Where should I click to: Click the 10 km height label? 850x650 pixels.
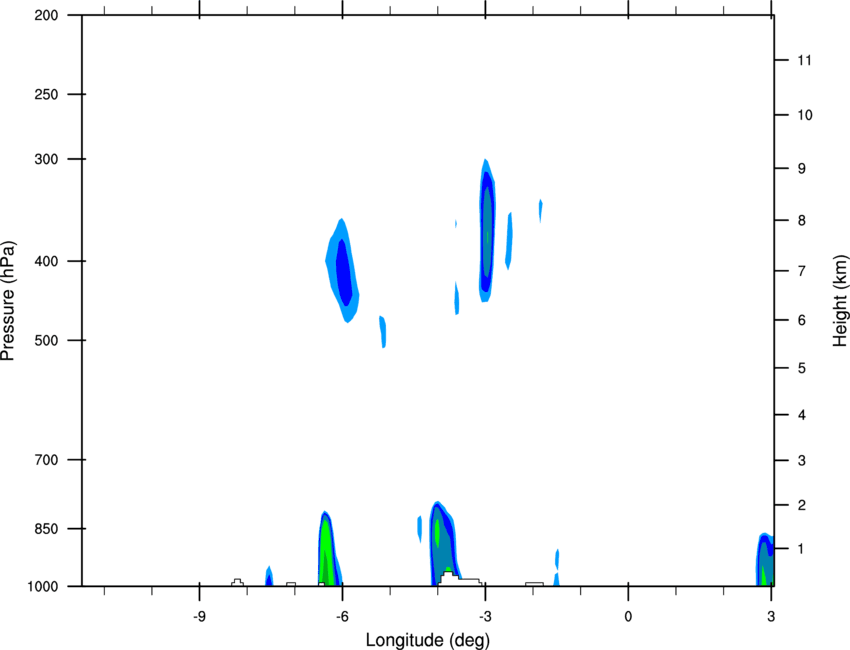tap(804, 115)
